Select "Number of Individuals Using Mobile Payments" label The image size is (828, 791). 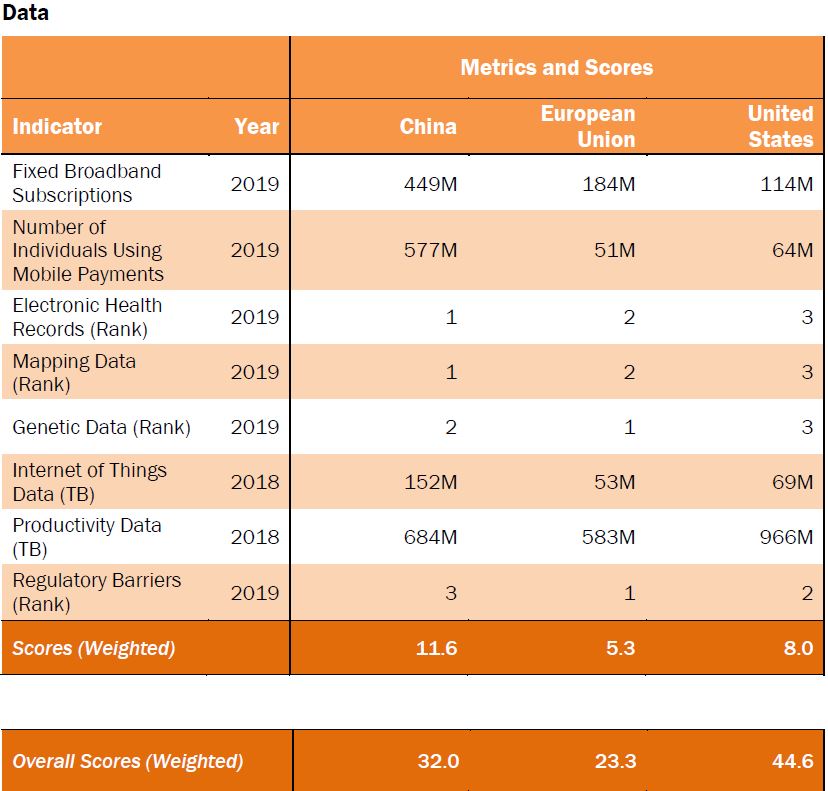click(x=88, y=250)
